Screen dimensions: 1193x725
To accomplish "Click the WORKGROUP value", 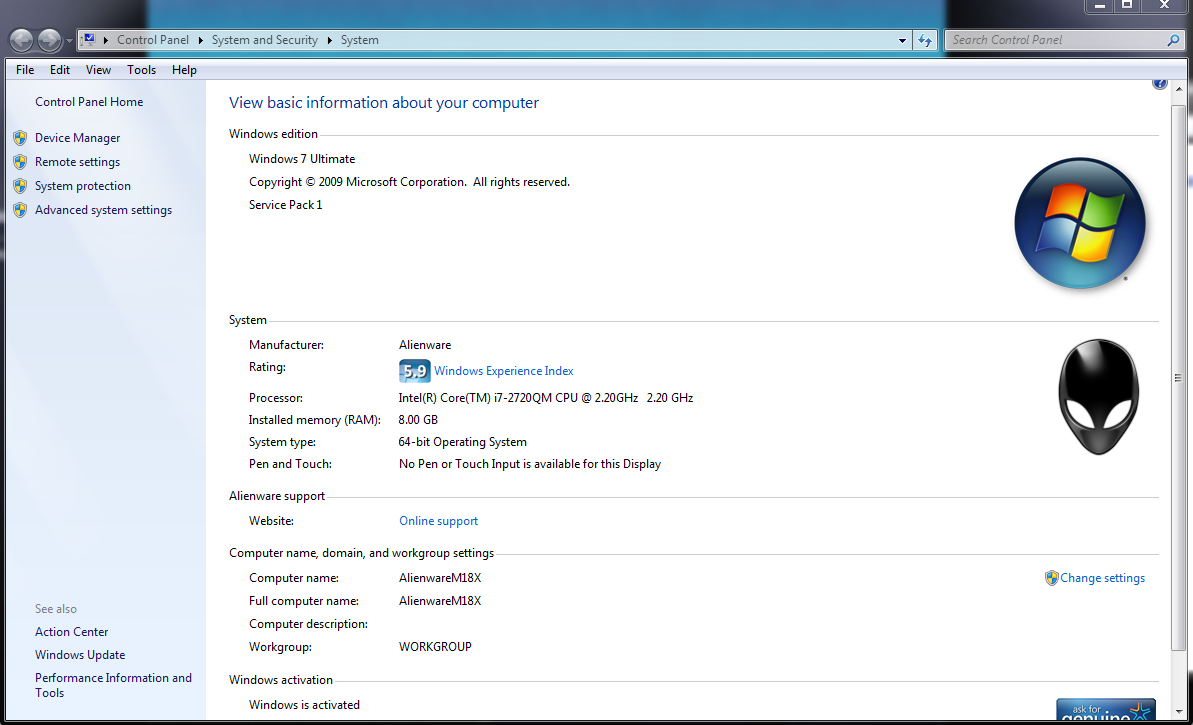I will pos(435,647).
